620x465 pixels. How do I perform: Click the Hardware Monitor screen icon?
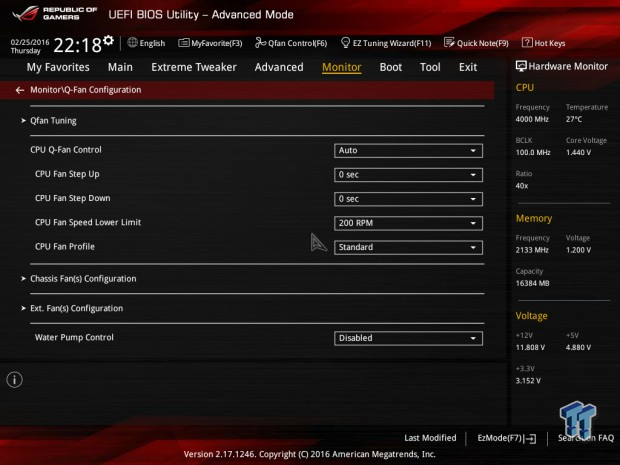tap(521, 66)
